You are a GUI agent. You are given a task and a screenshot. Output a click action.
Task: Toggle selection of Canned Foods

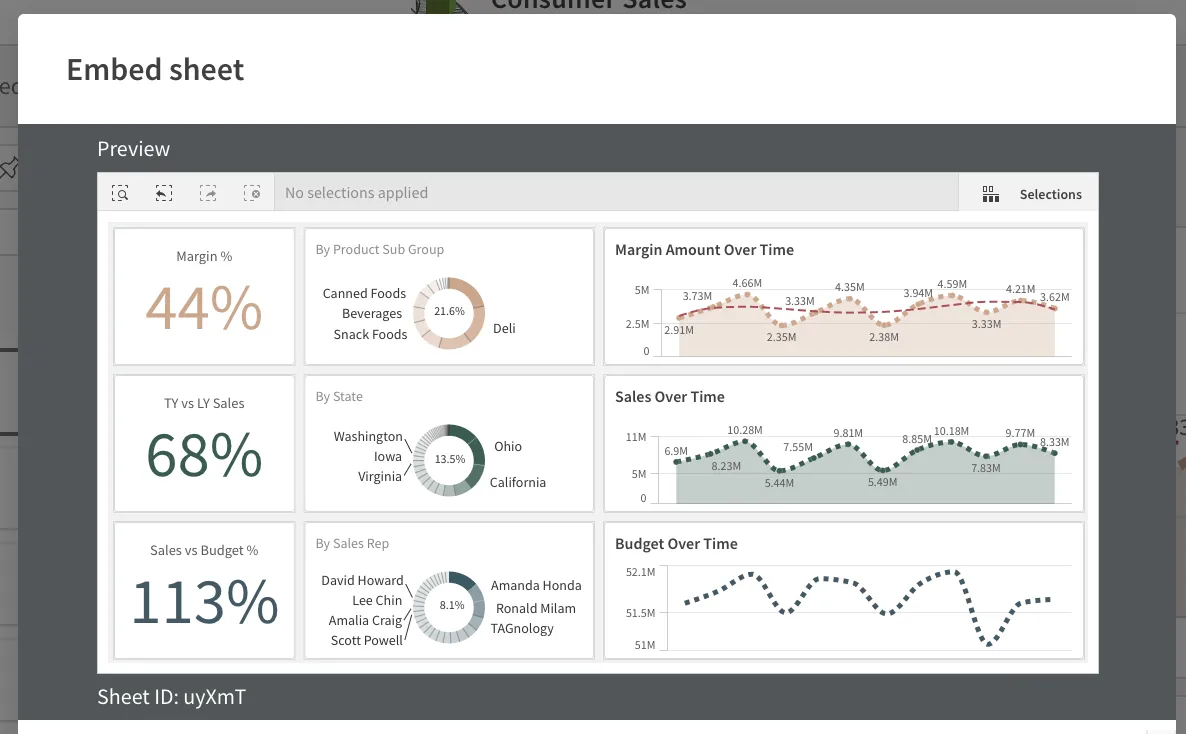(363, 293)
